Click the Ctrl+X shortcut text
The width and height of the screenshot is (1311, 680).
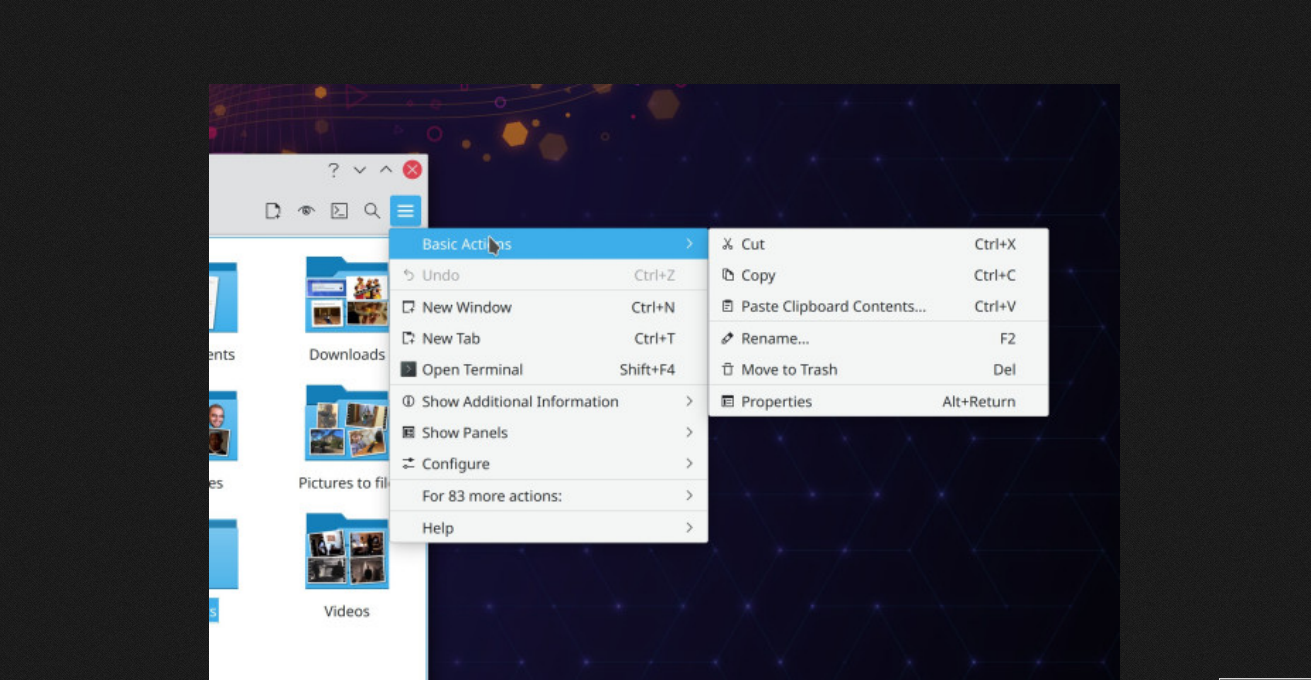(995, 244)
